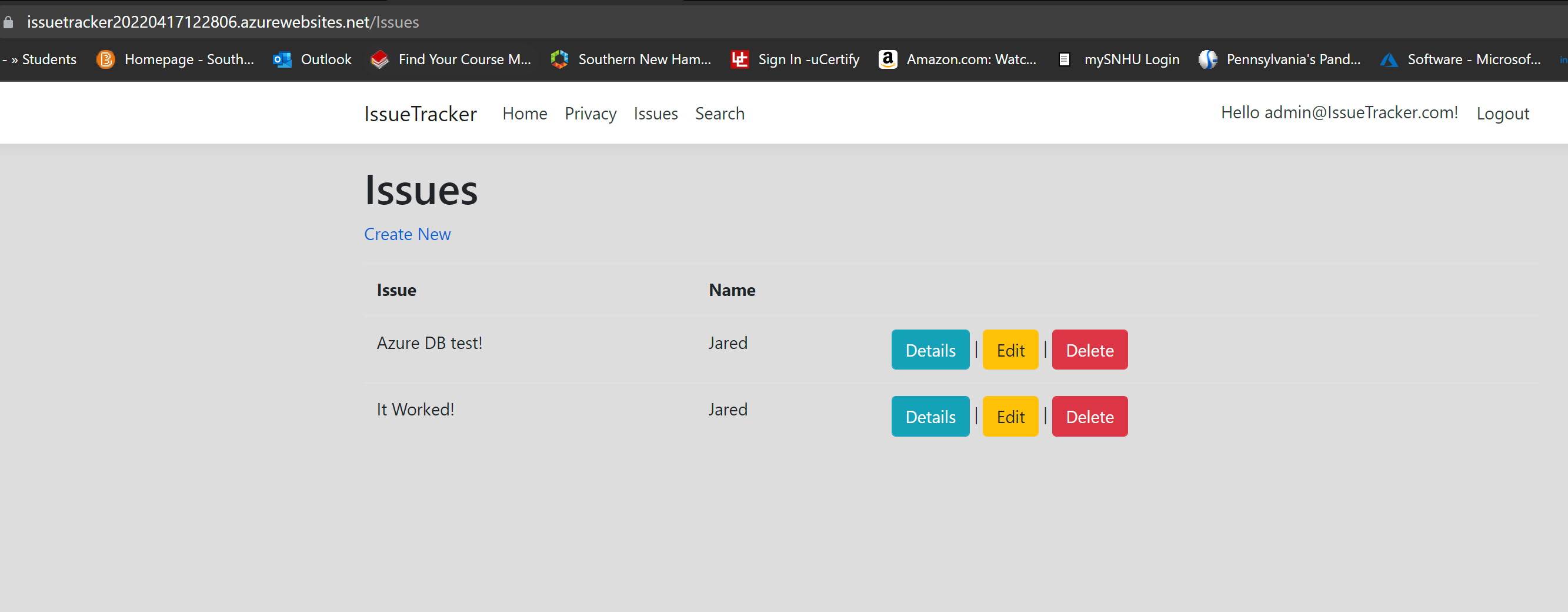Click Hello admin@IssueTracker.com! account link
The height and width of the screenshot is (612, 1568).
coord(1339,112)
